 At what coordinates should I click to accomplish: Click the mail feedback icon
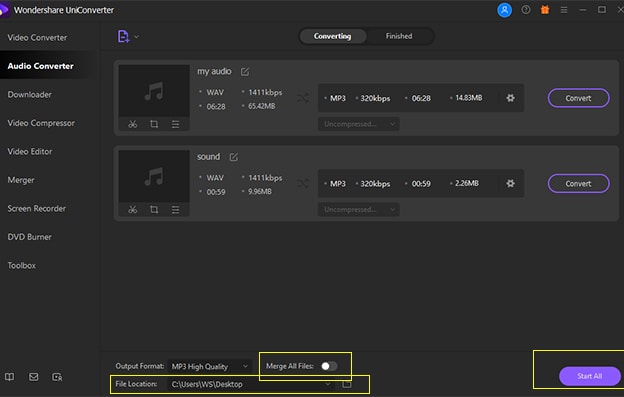coord(34,377)
